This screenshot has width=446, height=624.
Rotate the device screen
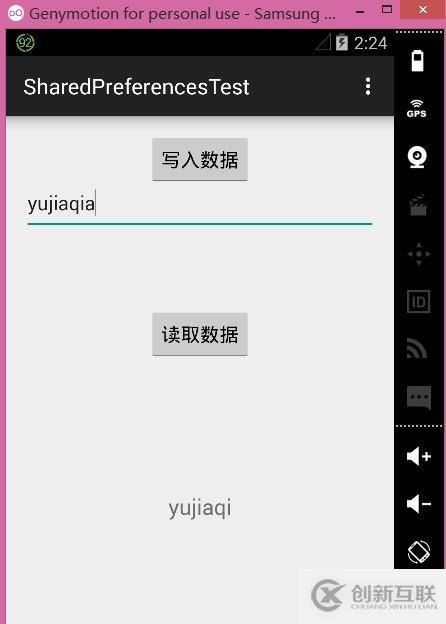419,552
